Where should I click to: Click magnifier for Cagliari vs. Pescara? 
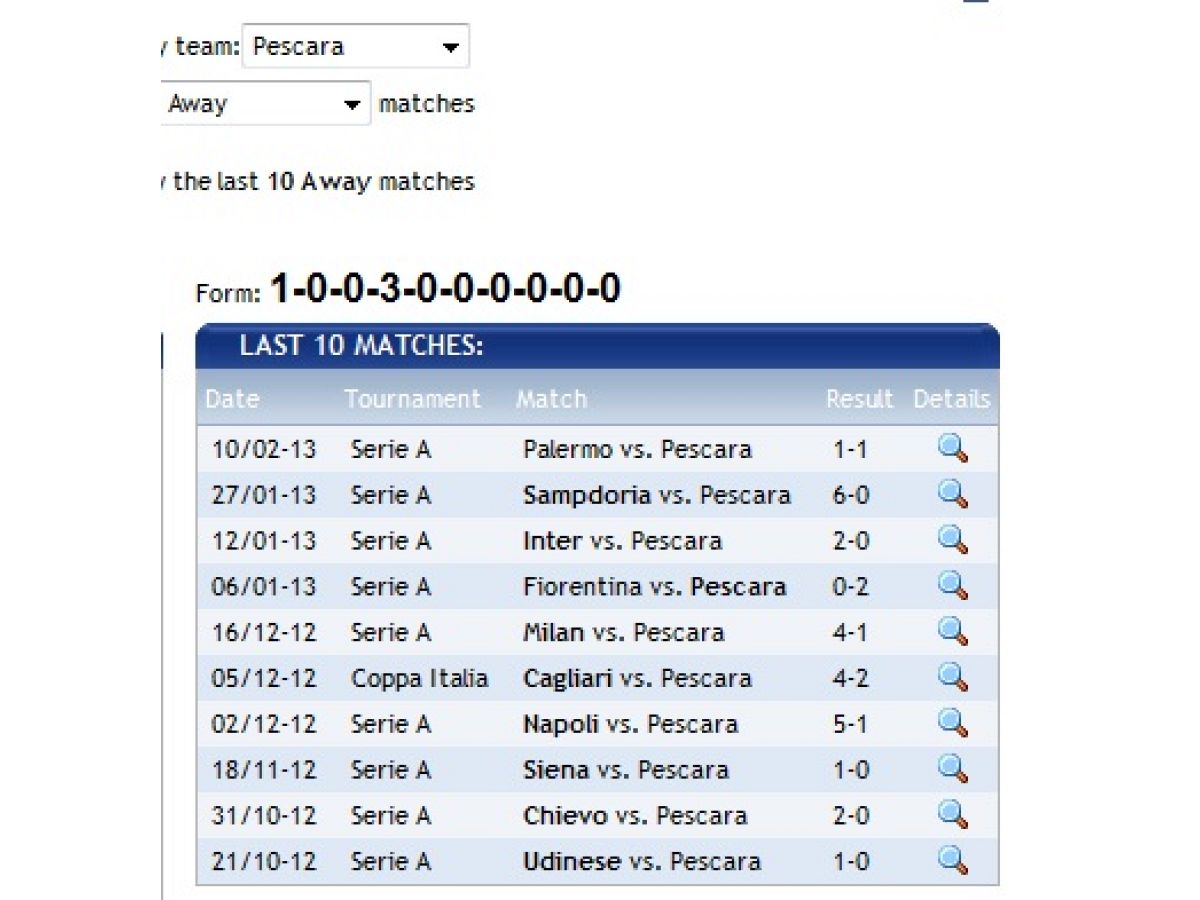point(952,678)
